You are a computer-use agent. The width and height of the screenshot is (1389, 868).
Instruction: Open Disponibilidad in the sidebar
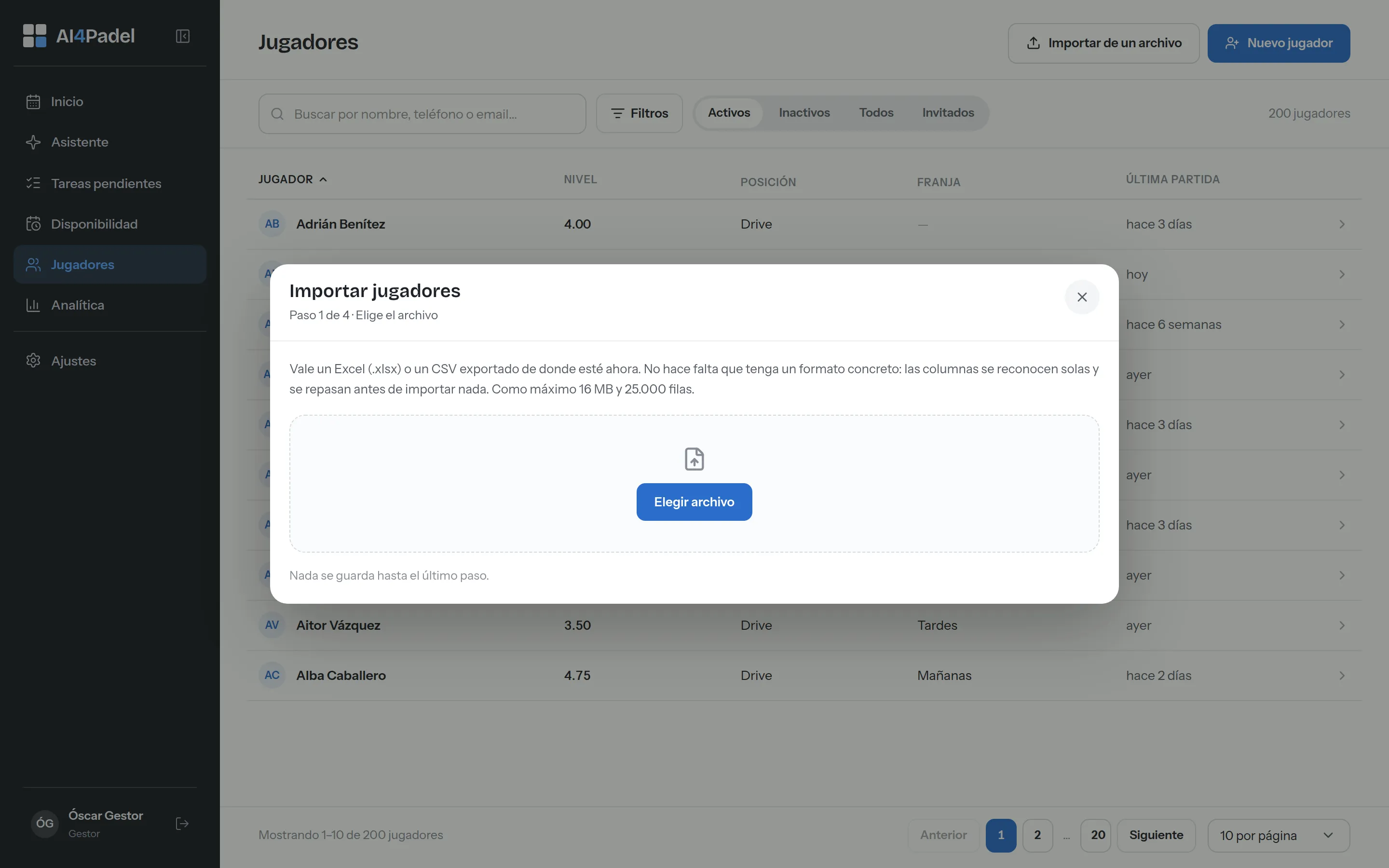[109, 224]
